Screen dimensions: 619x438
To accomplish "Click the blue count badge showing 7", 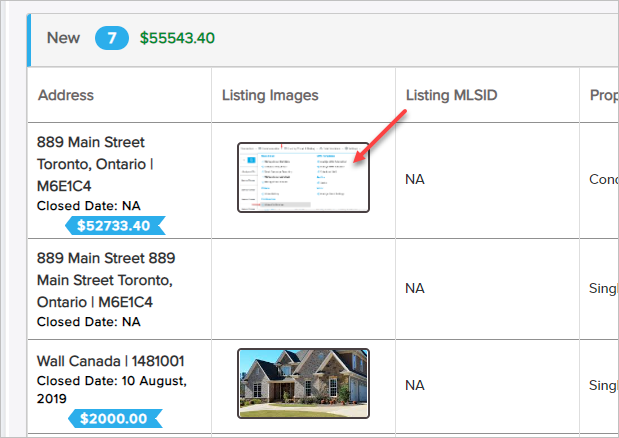I will pyautogui.click(x=111, y=38).
